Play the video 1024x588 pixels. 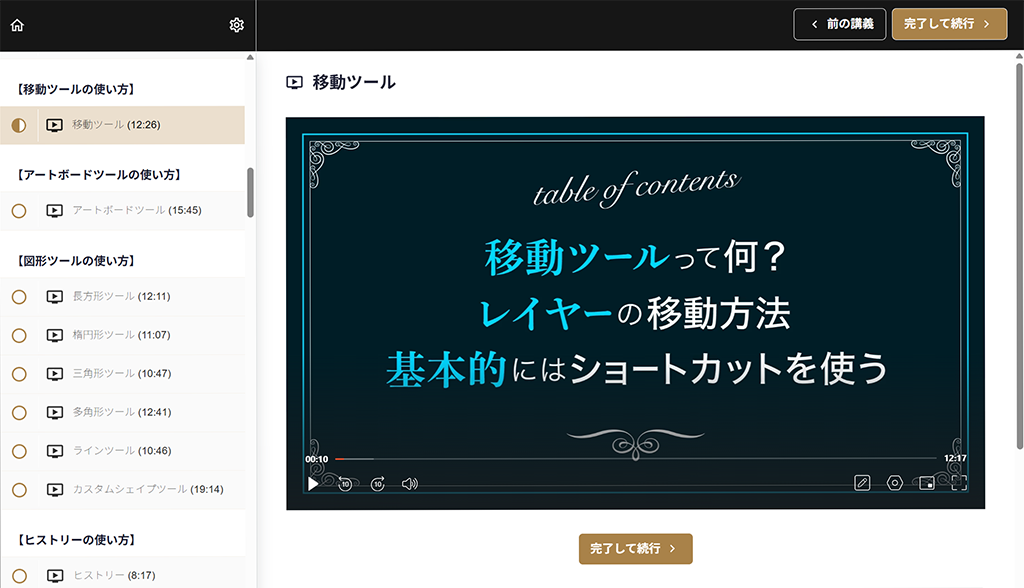point(313,483)
